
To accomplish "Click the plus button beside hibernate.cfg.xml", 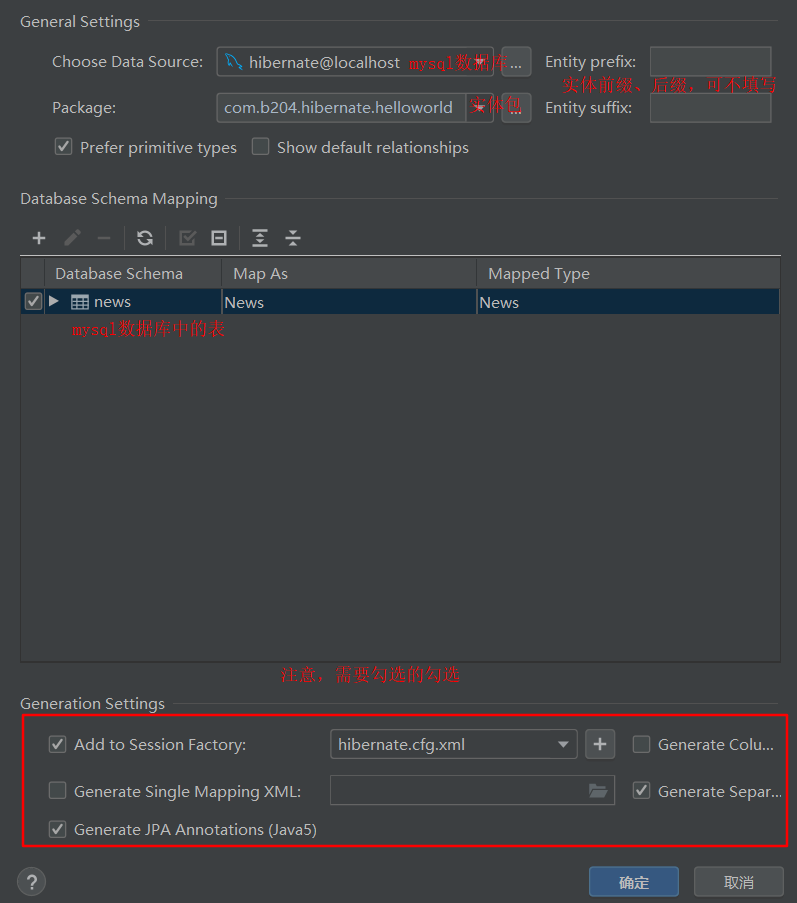I will point(599,744).
